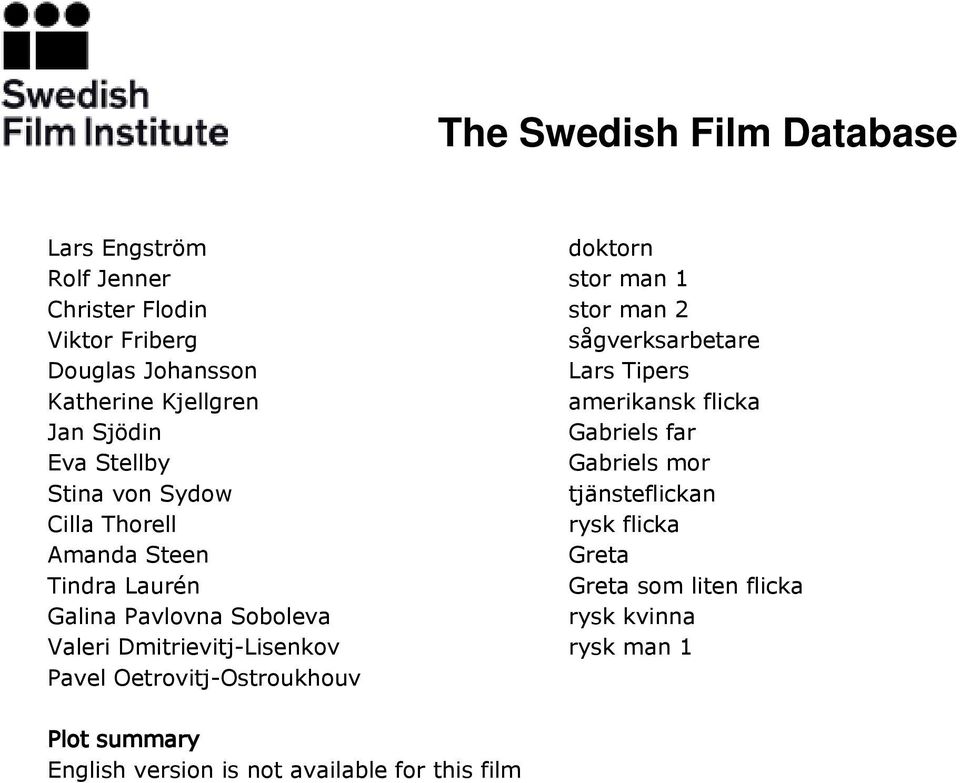Select Tindra Laurén's name

(x=124, y=586)
